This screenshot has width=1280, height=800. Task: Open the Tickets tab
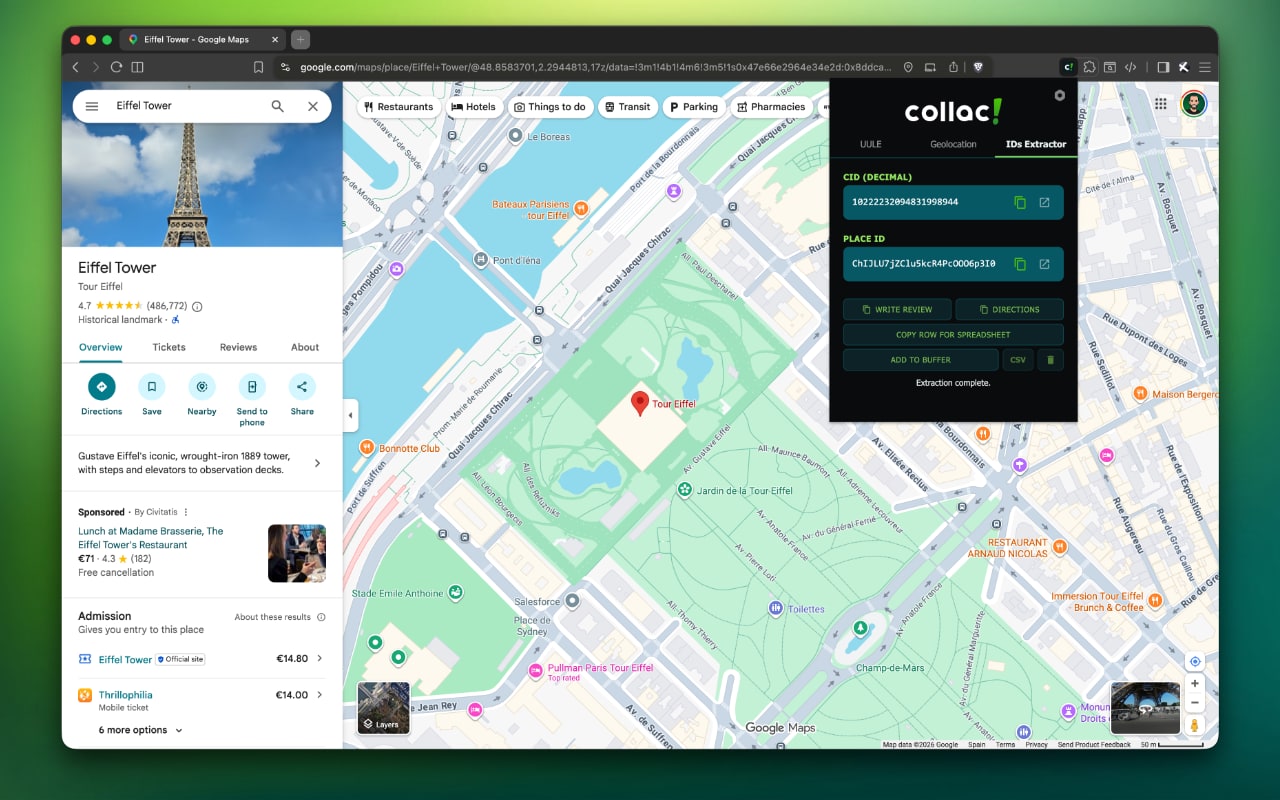click(x=169, y=347)
